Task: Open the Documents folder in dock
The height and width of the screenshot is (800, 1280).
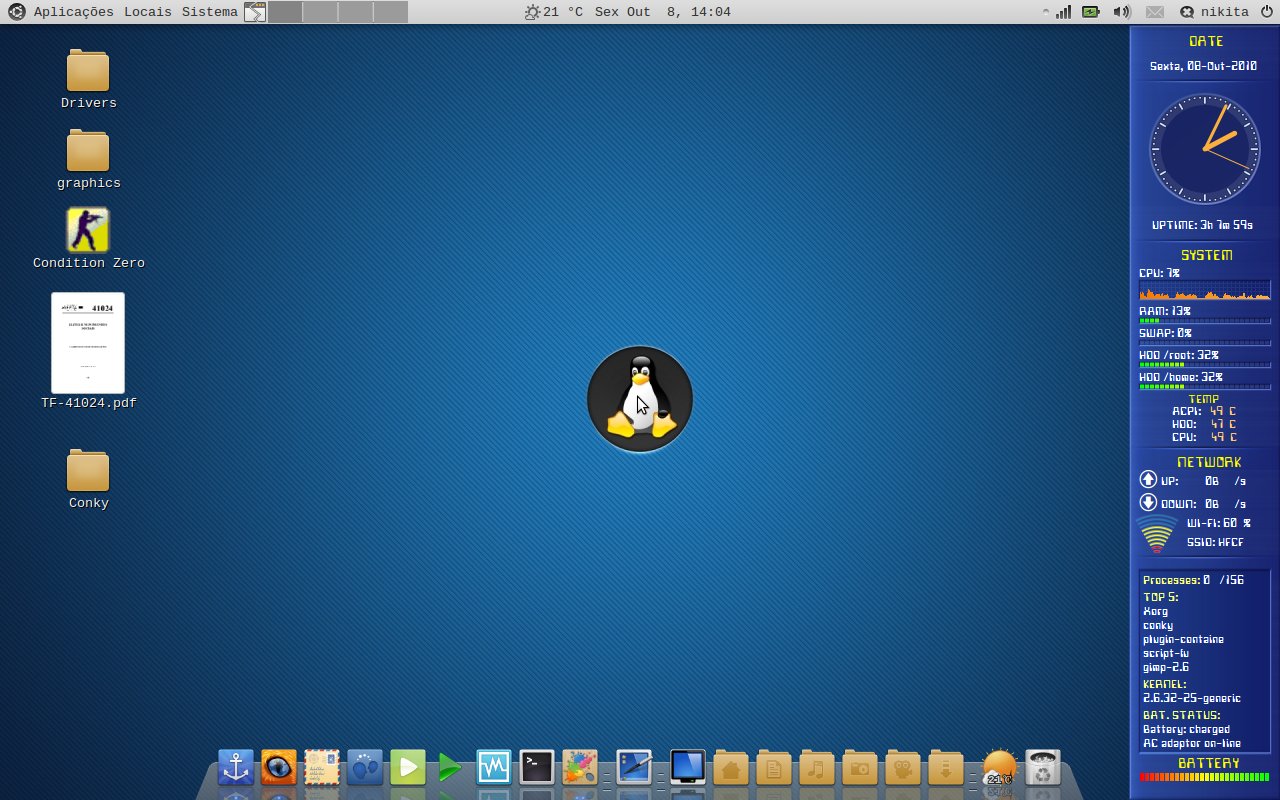Action: [x=774, y=768]
